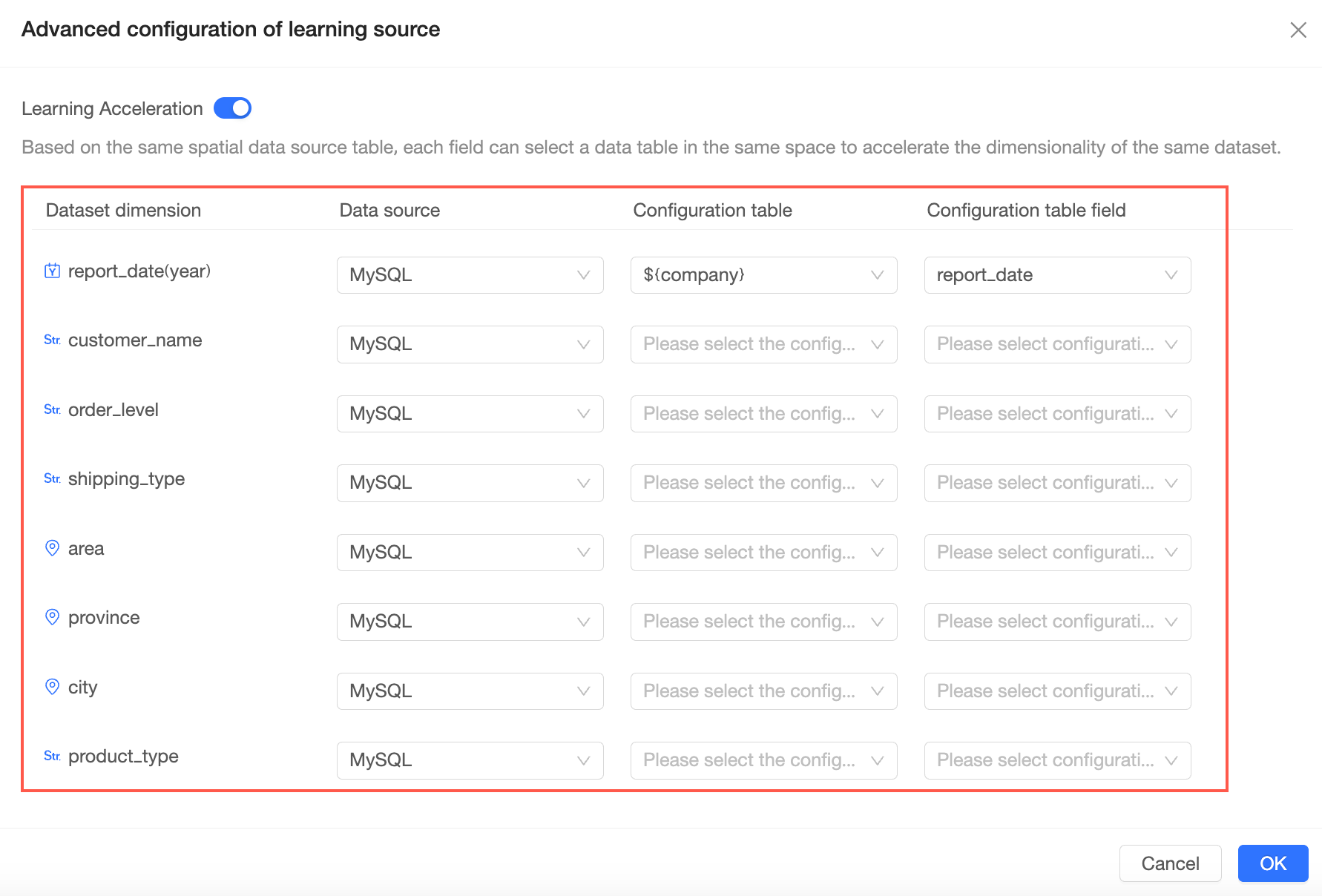The image size is (1322, 896).
Task: Click the location pin icon beside area
Action: pyautogui.click(x=52, y=548)
